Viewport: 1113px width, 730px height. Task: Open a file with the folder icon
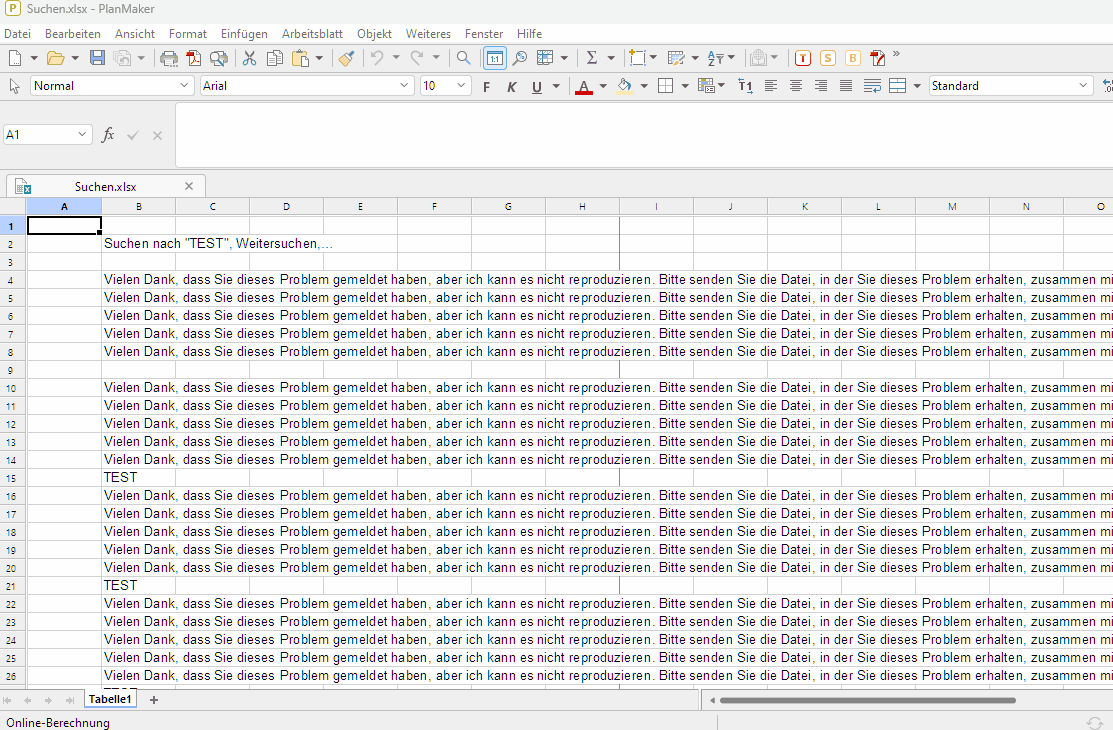tap(55, 58)
